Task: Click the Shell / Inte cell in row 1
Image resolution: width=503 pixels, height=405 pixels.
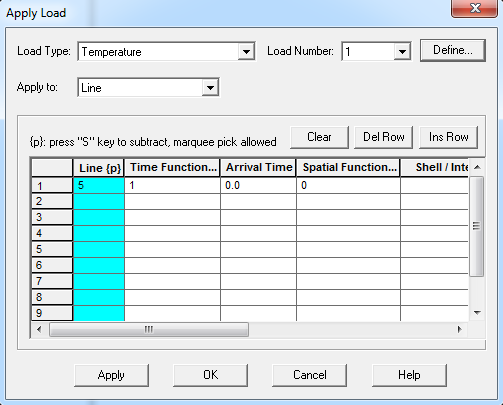Action: coord(435,185)
